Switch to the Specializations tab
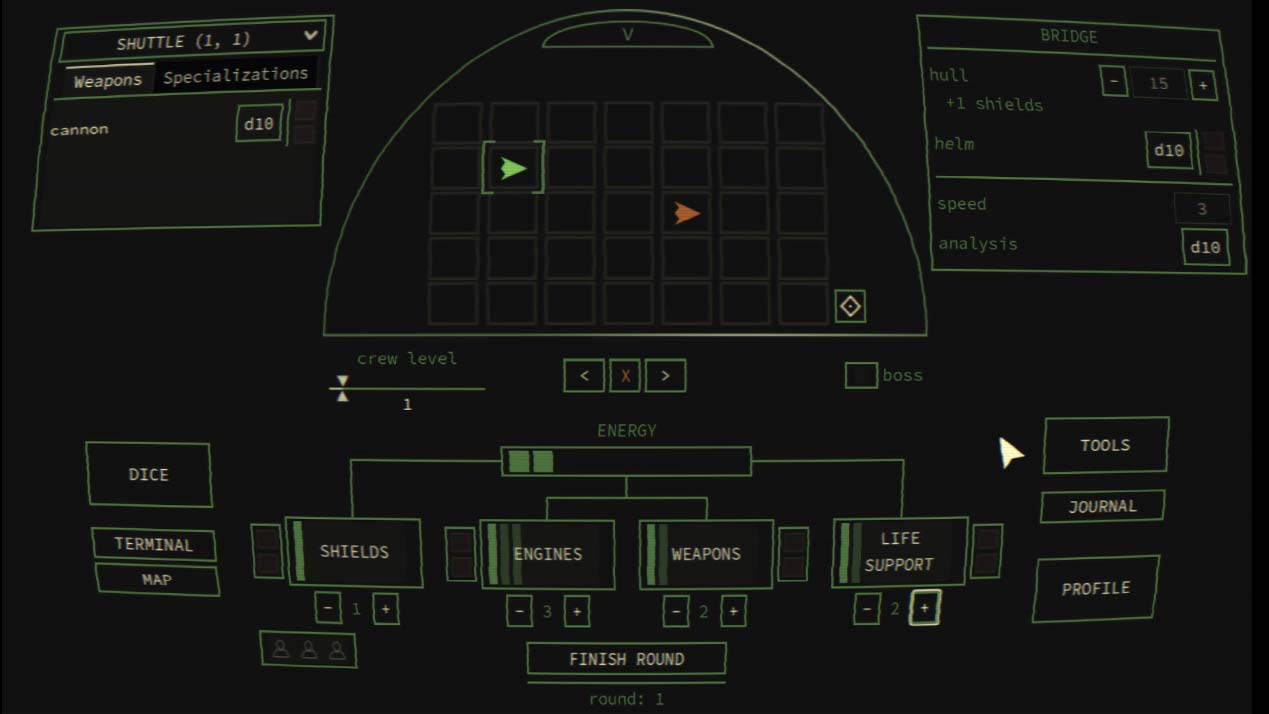This screenshot has width=1269, height=714. (x=236, y=75)
